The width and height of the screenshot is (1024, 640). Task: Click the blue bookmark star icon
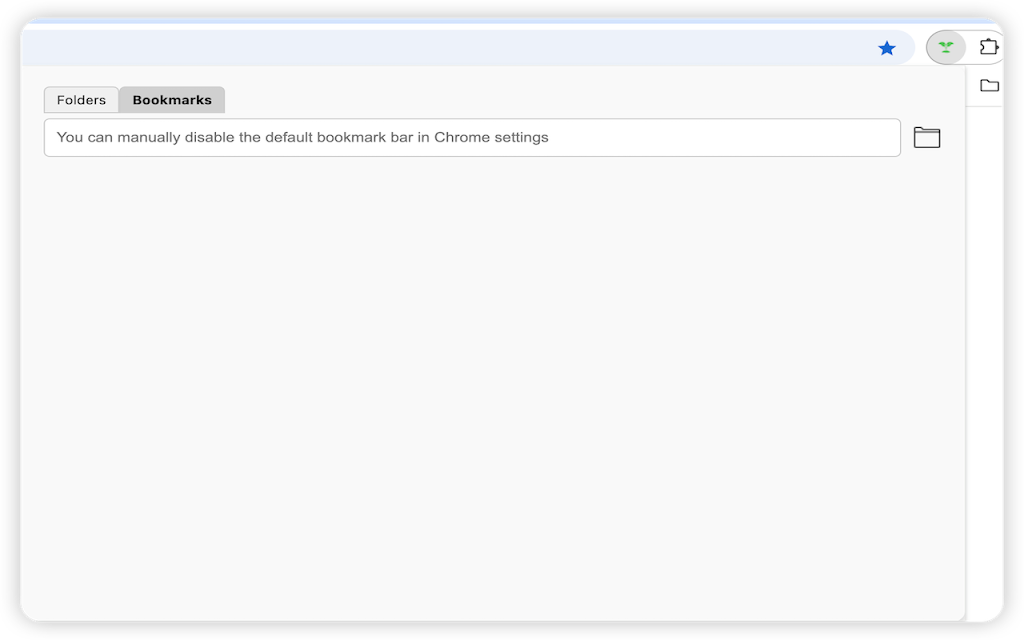coord(886,48)
